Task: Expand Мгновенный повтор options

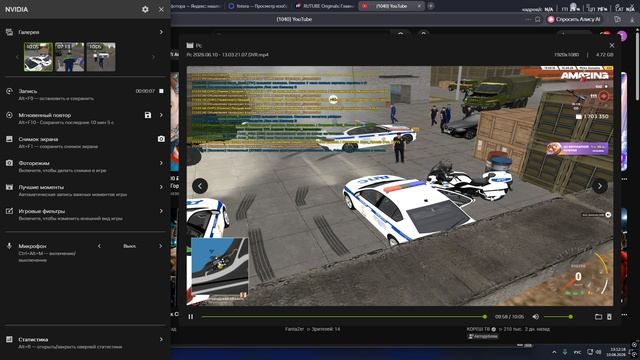Action: [x=161, y=115]
